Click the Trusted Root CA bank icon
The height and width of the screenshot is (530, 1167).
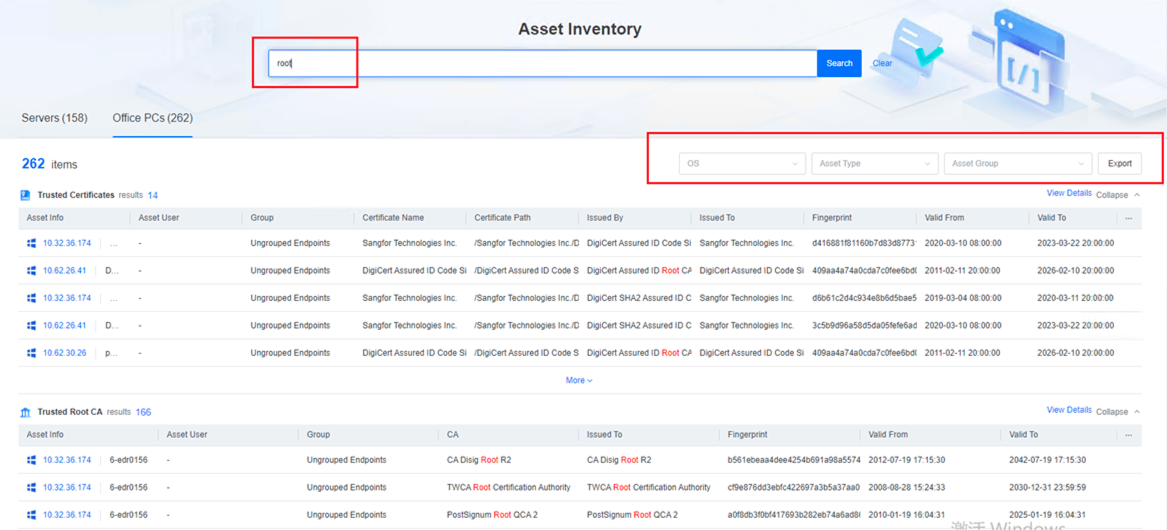tap(26, 412)
